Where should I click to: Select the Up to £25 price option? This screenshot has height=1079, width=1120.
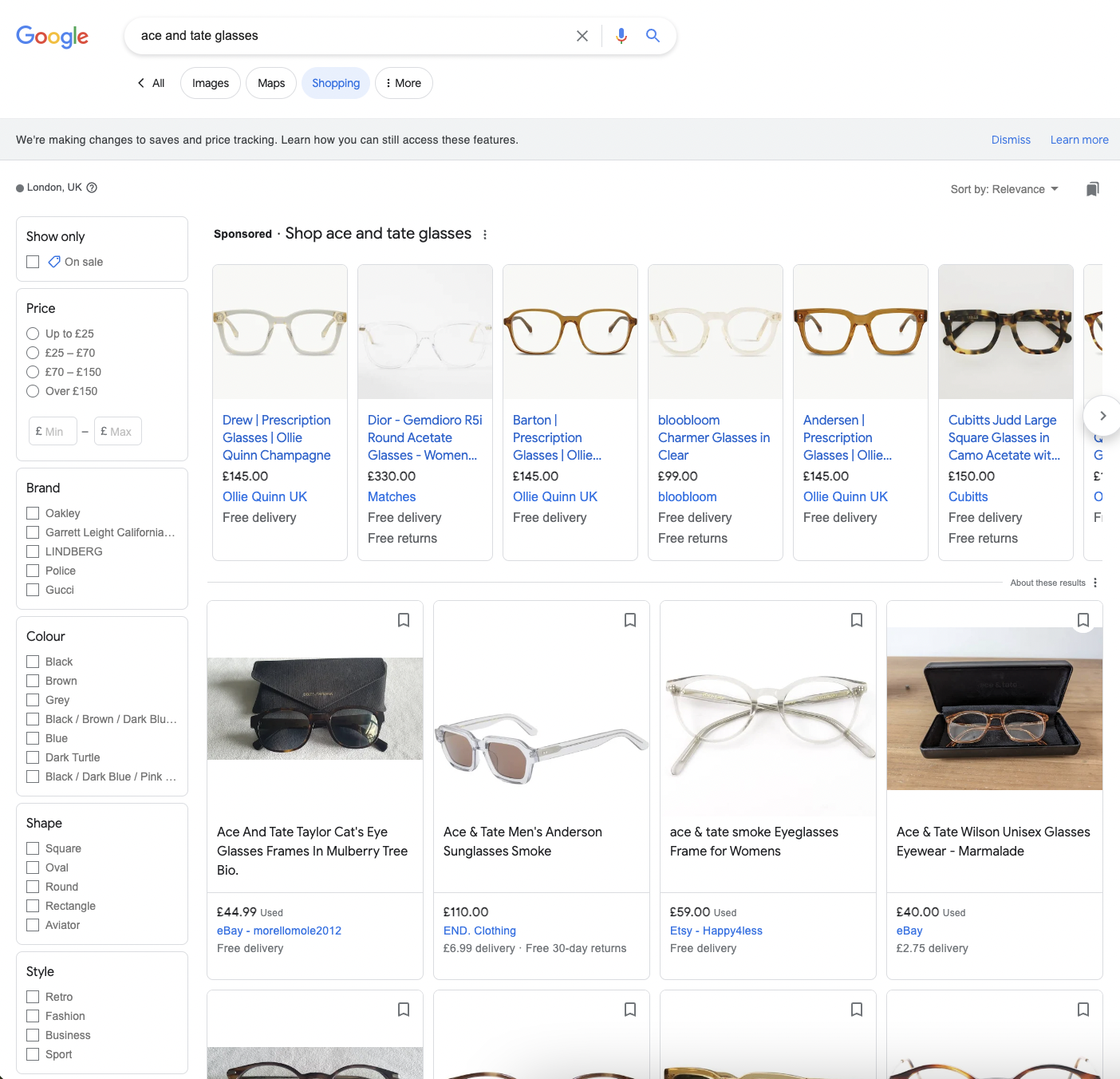click(33, 334)
